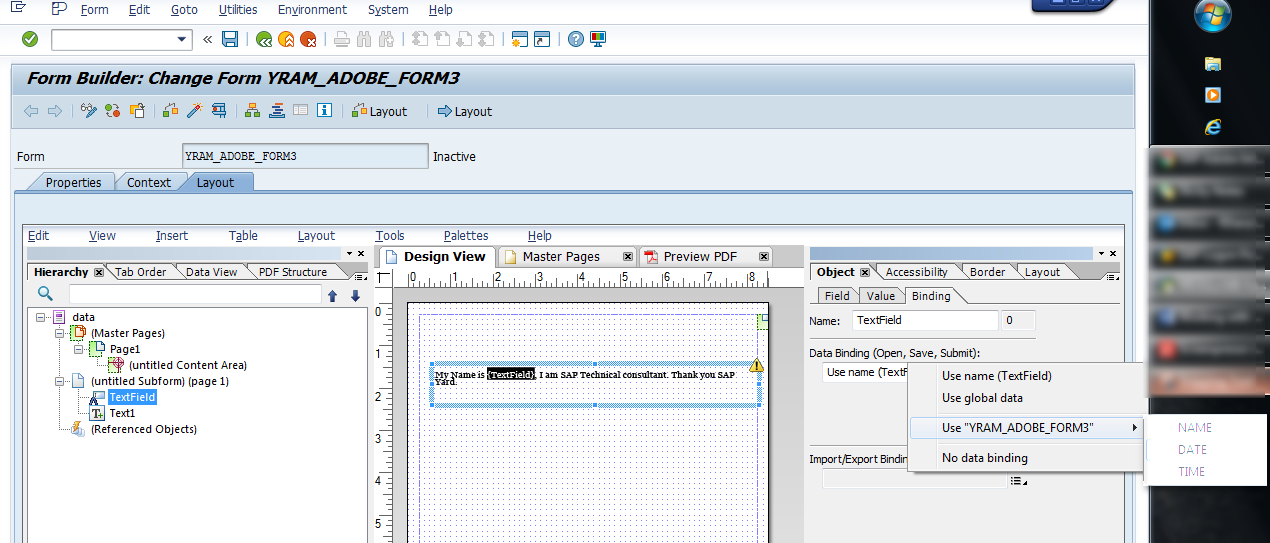Open the Border palette tab
Screen dimensions: 1270x543
[x=987, y=272]
